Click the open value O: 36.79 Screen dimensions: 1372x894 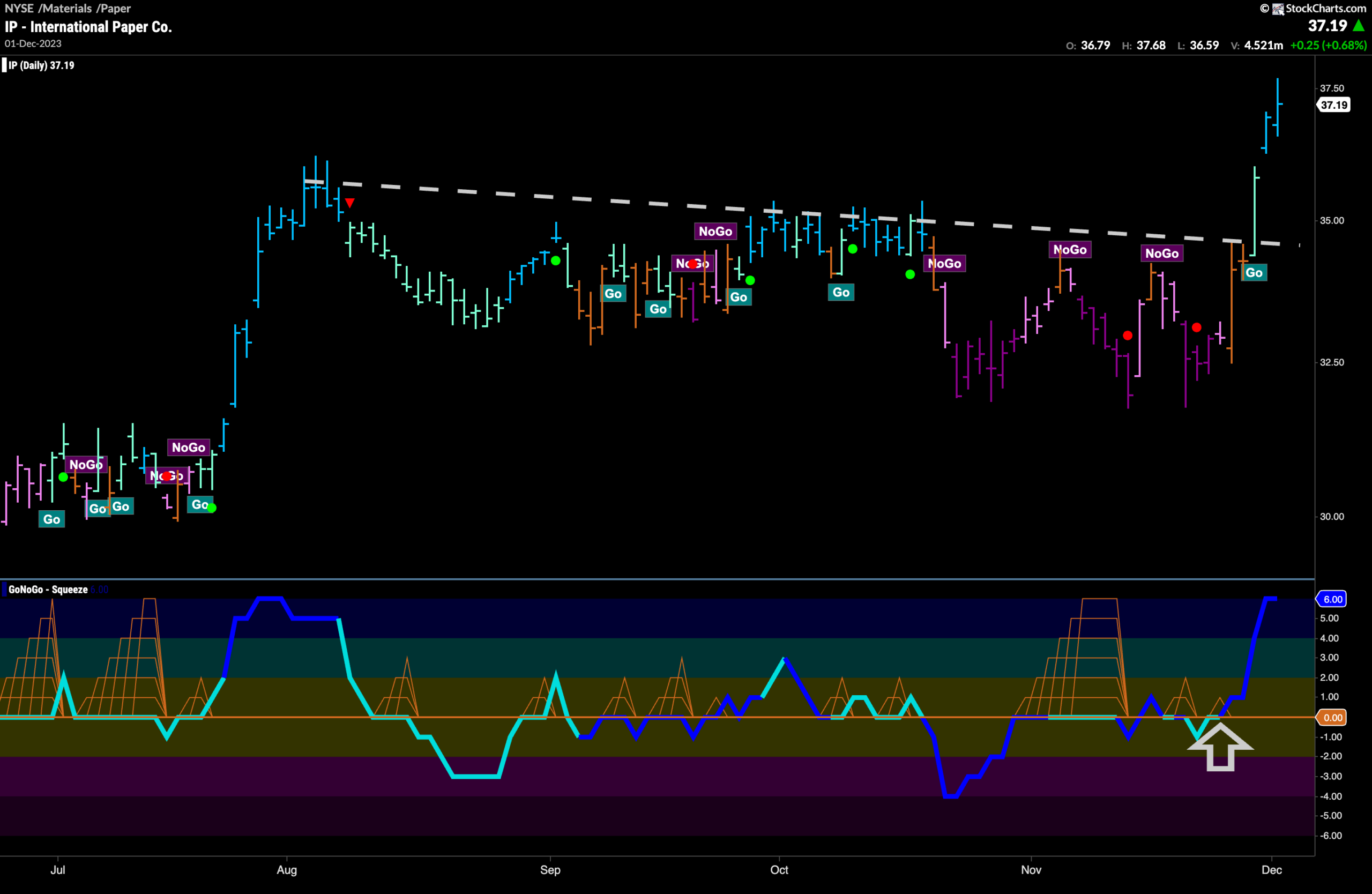click(1088, 45)
